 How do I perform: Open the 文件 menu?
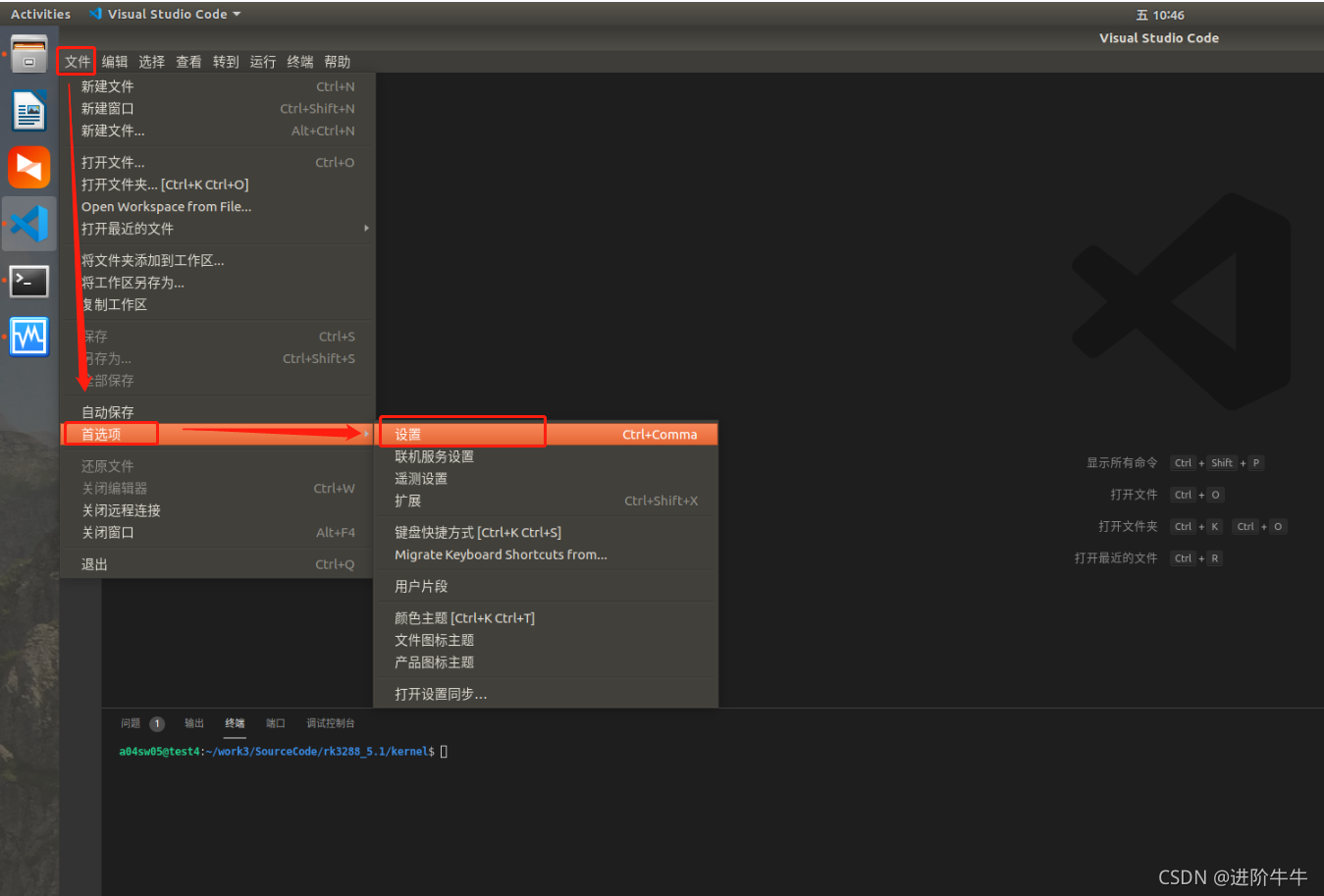(x=78, y=62)
